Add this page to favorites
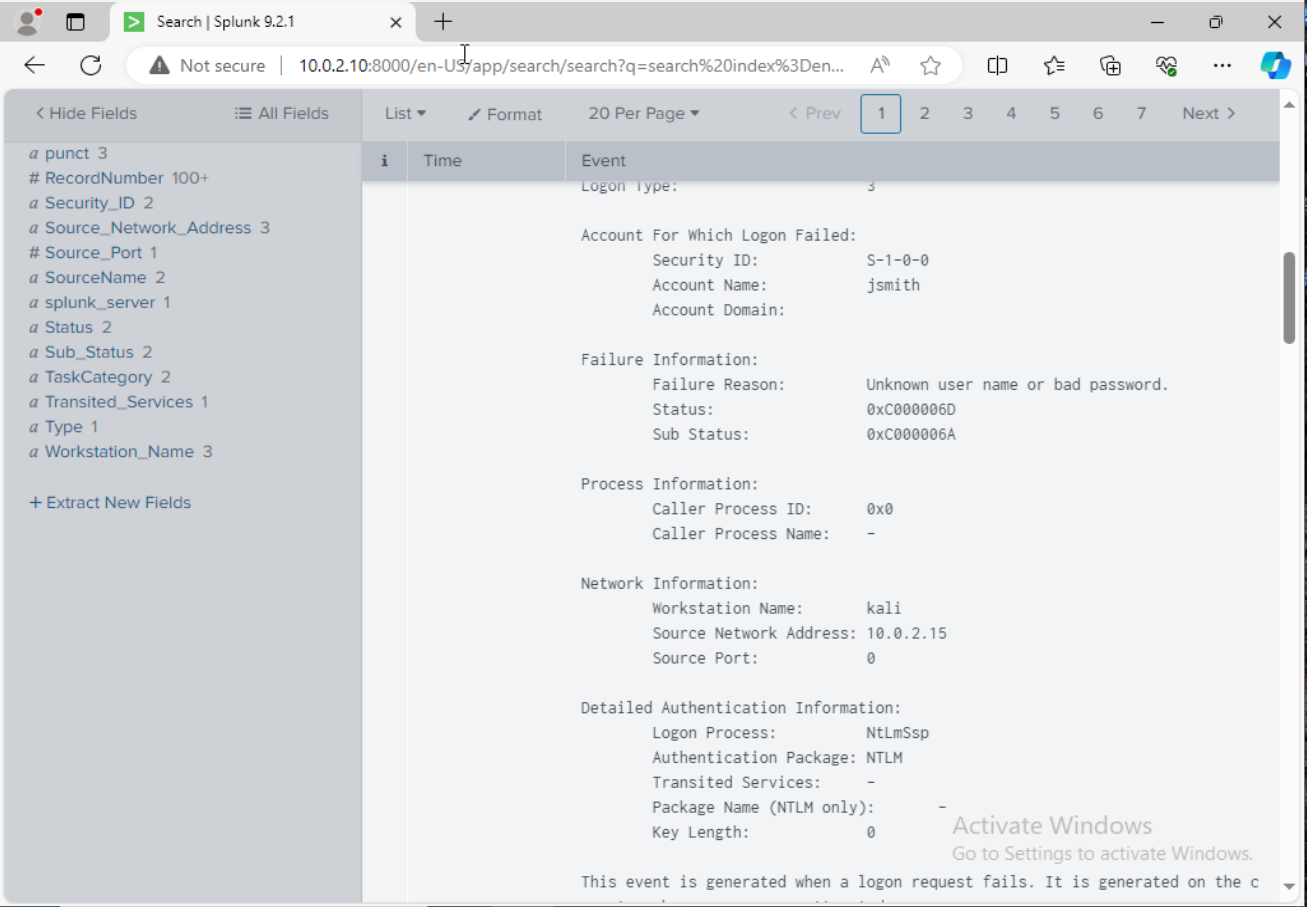 930,65
